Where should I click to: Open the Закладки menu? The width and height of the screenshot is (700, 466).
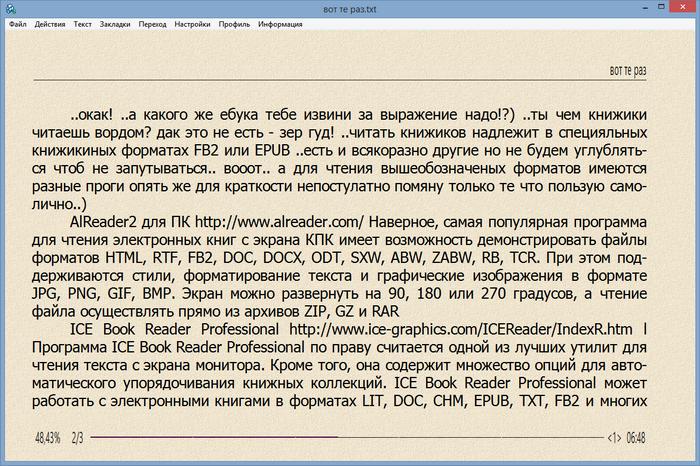pyautogui.click(x=115, y=24)
